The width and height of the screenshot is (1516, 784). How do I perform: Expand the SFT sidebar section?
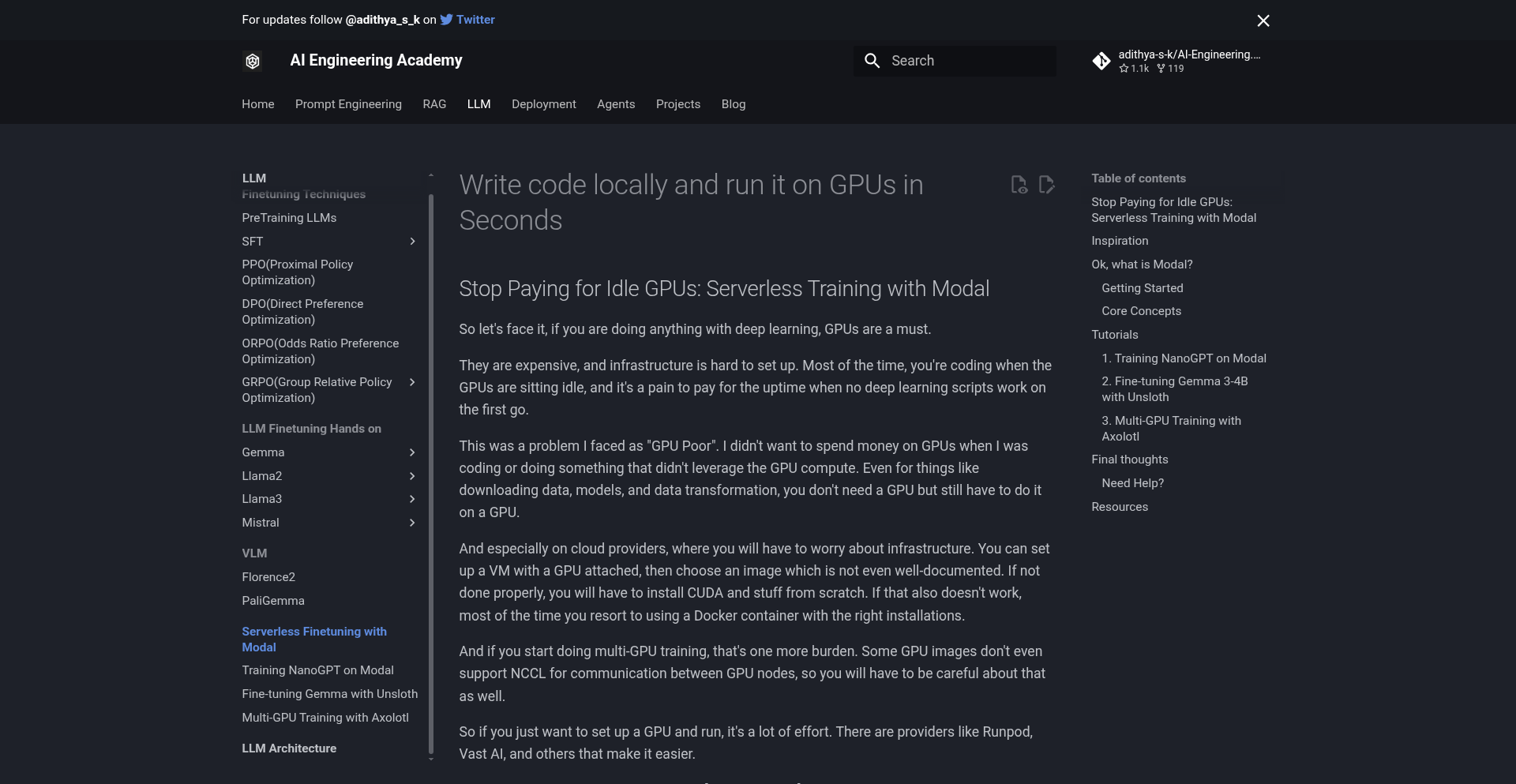[412, 242]
